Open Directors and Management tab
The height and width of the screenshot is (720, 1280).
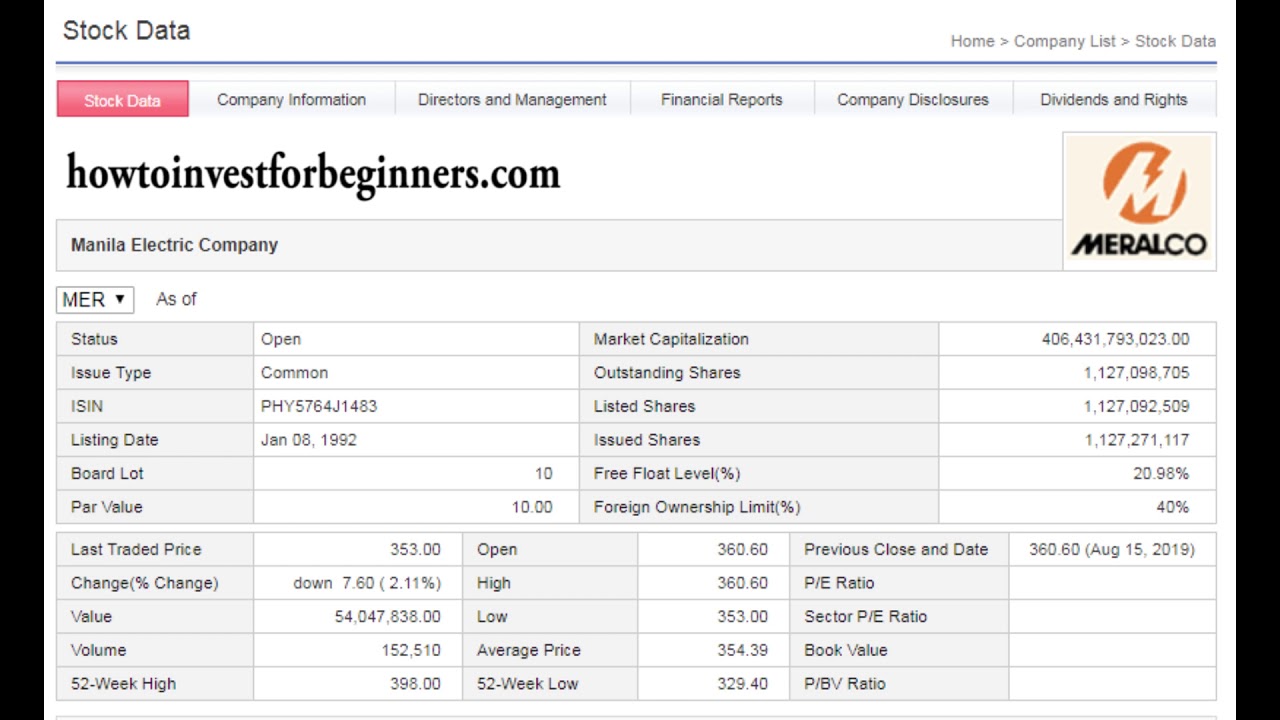(x=512, y=100)
